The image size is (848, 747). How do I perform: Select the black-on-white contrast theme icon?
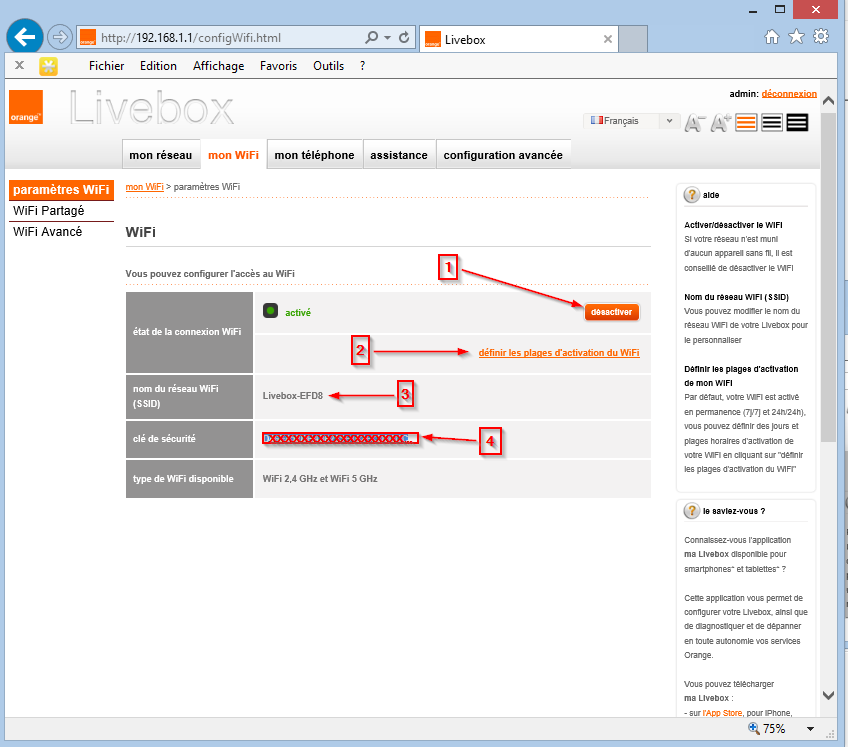(772, 123)
